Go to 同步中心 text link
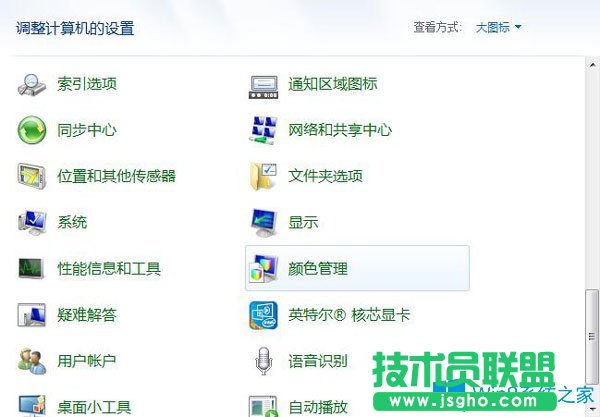This screenshot has height=417, width=600. [x=87, y=130]
